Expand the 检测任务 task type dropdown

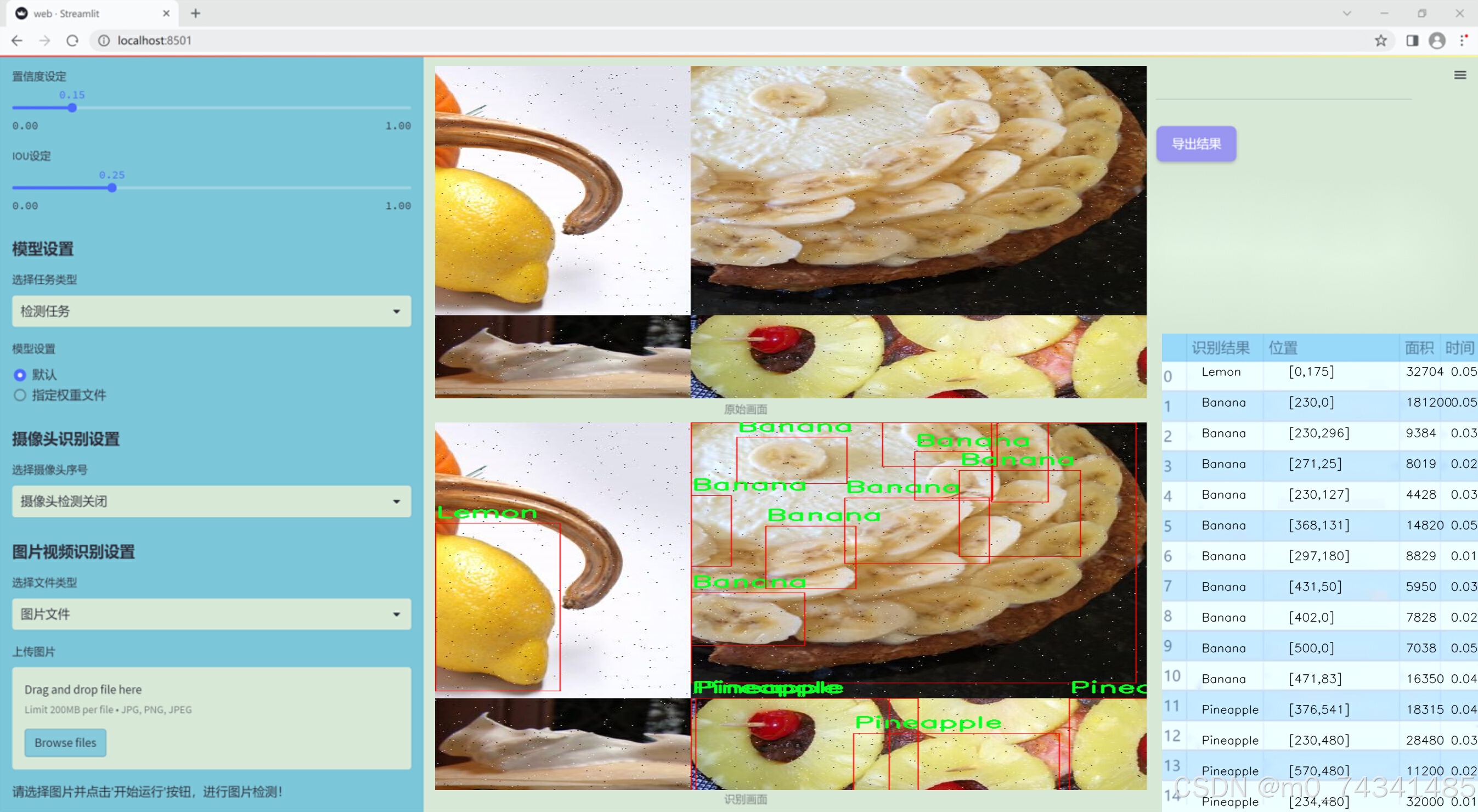pyautogui.click(x=211, y=311)
